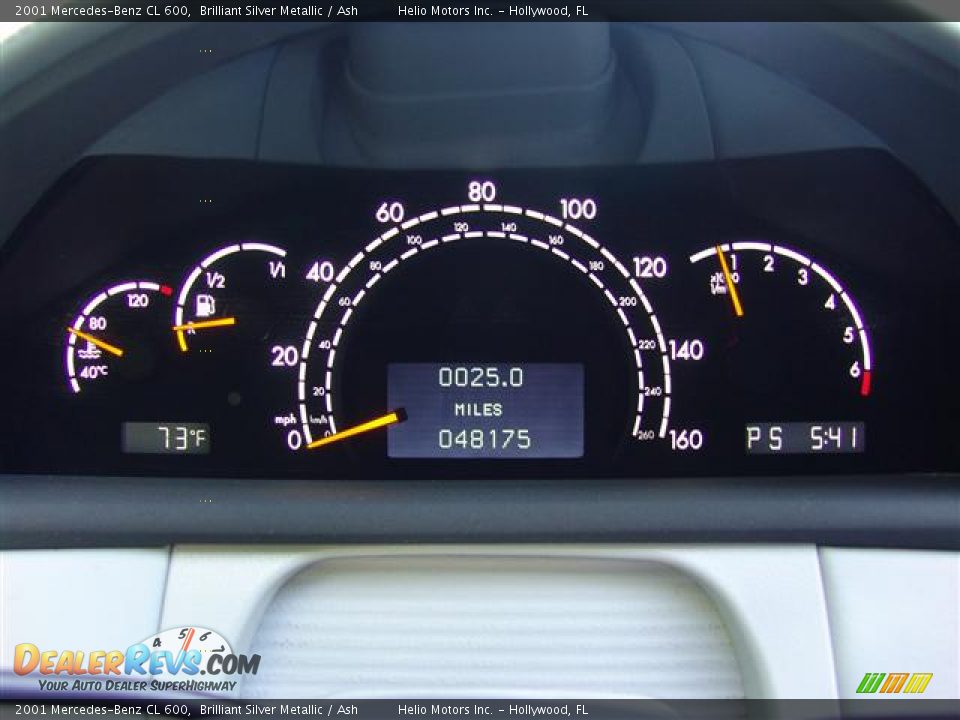Click the P S gear indicator
The image size is (960, 720).
point(766,439)
